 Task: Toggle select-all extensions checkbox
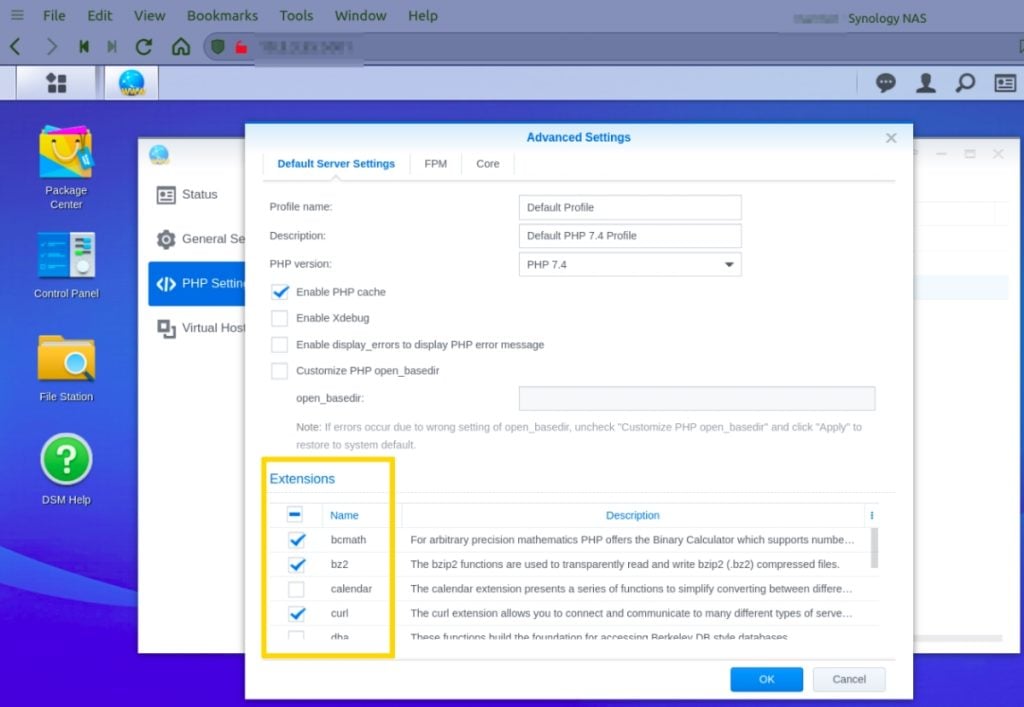click(295, 514)
